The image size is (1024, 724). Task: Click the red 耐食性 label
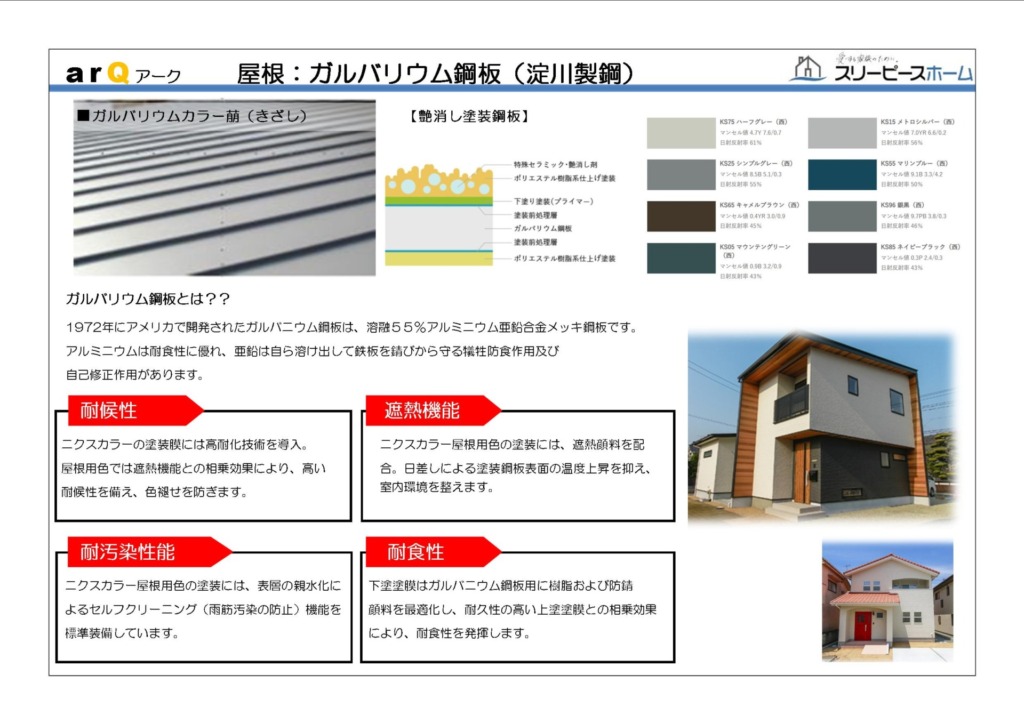pos(433,552)
